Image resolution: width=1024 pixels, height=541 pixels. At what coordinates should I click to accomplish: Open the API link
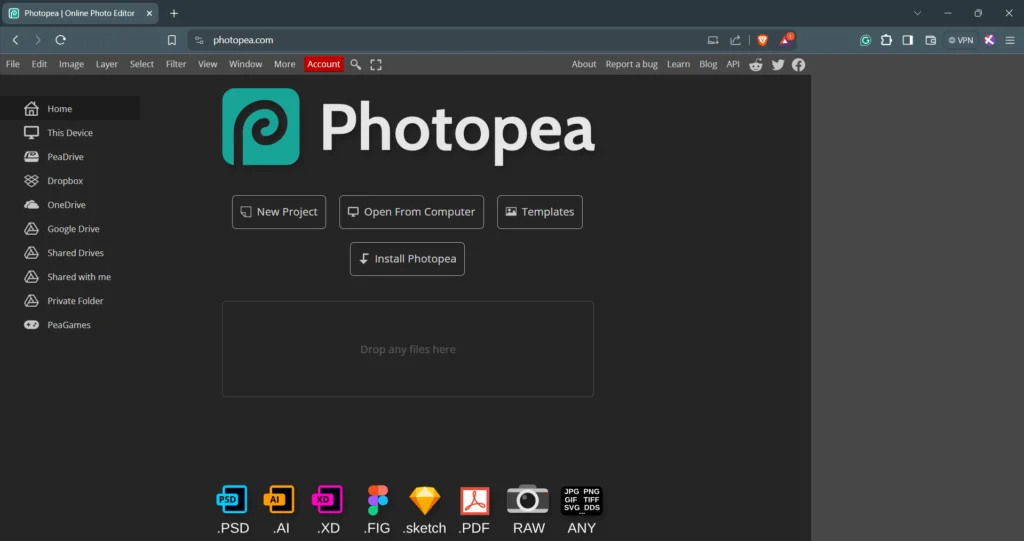point(733,64)
